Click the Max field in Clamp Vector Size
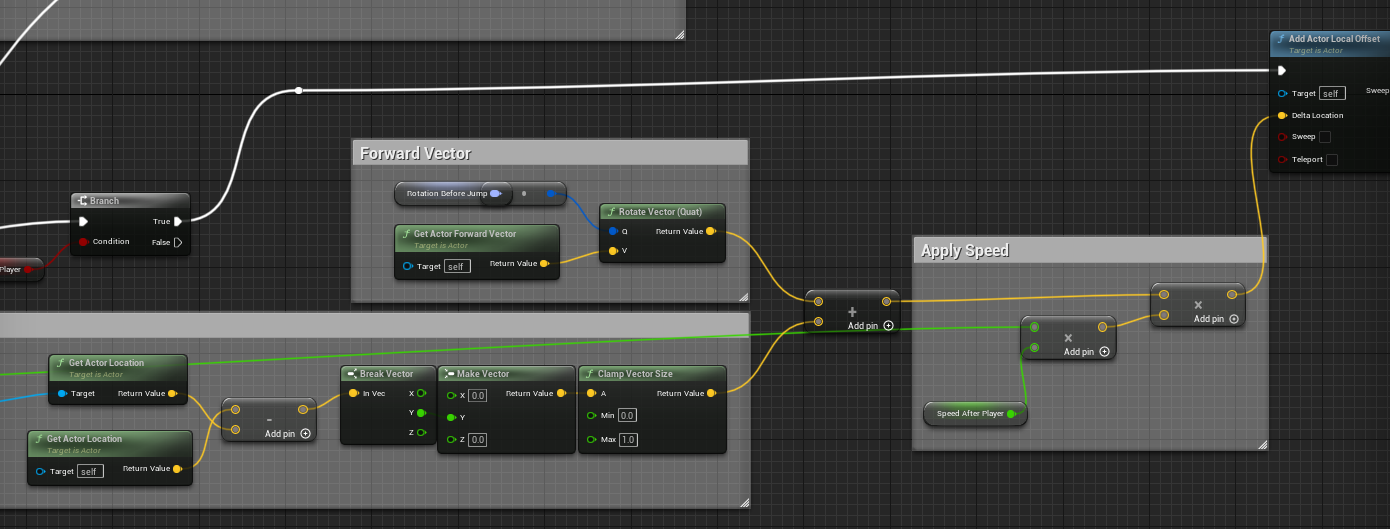This screenshot has height=529, width=1390. (629, 439)
